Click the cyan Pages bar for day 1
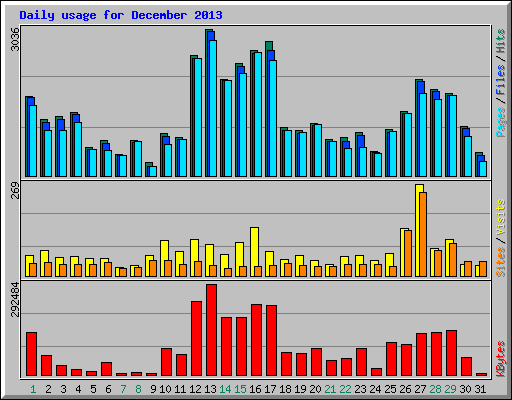Viewport: 512px width, 400px height. coord(33,141)
